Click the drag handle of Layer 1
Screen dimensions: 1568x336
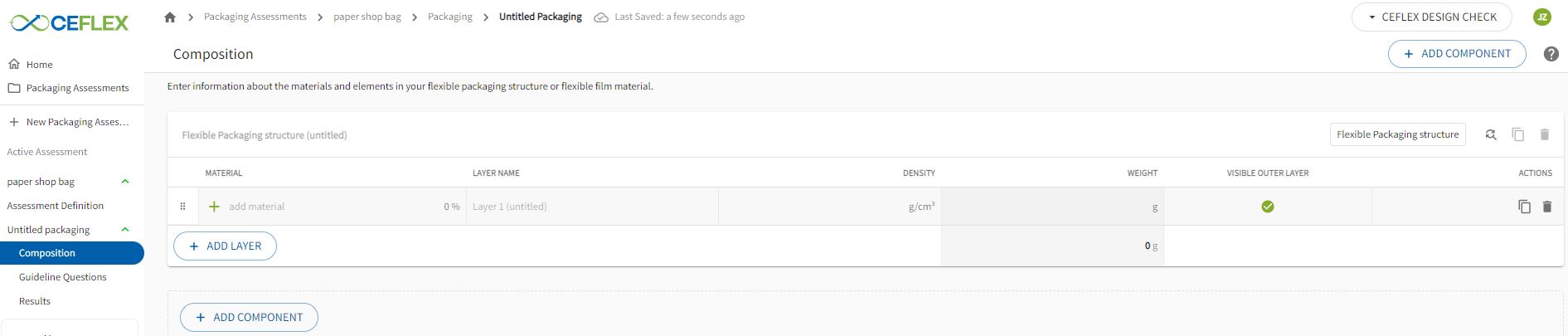[183, 207]
